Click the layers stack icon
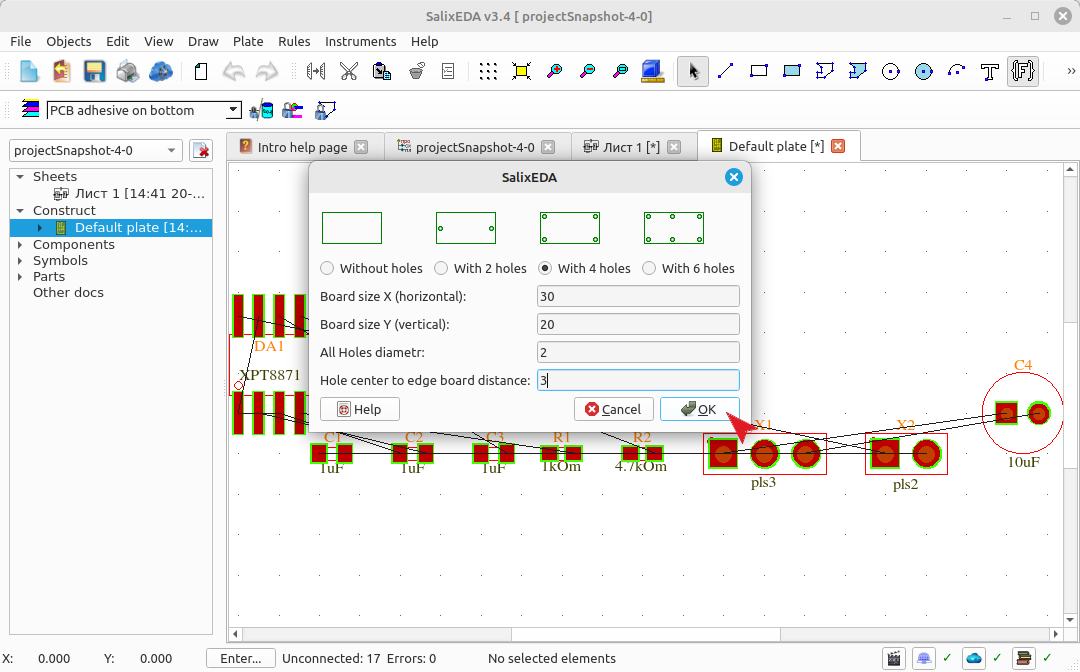 click(30, 109)
